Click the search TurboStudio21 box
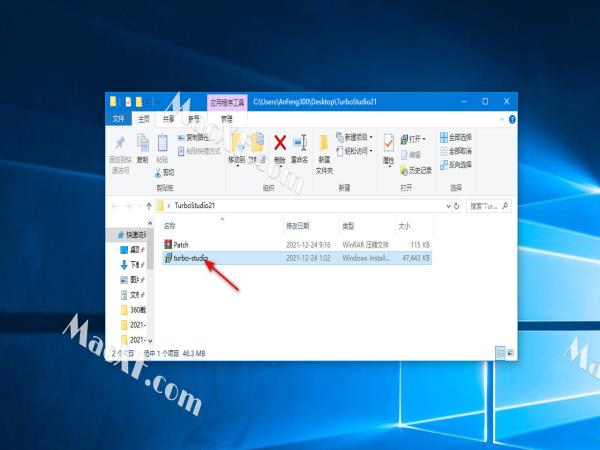Viewport: 600px width, 450px height. [489, 206]
